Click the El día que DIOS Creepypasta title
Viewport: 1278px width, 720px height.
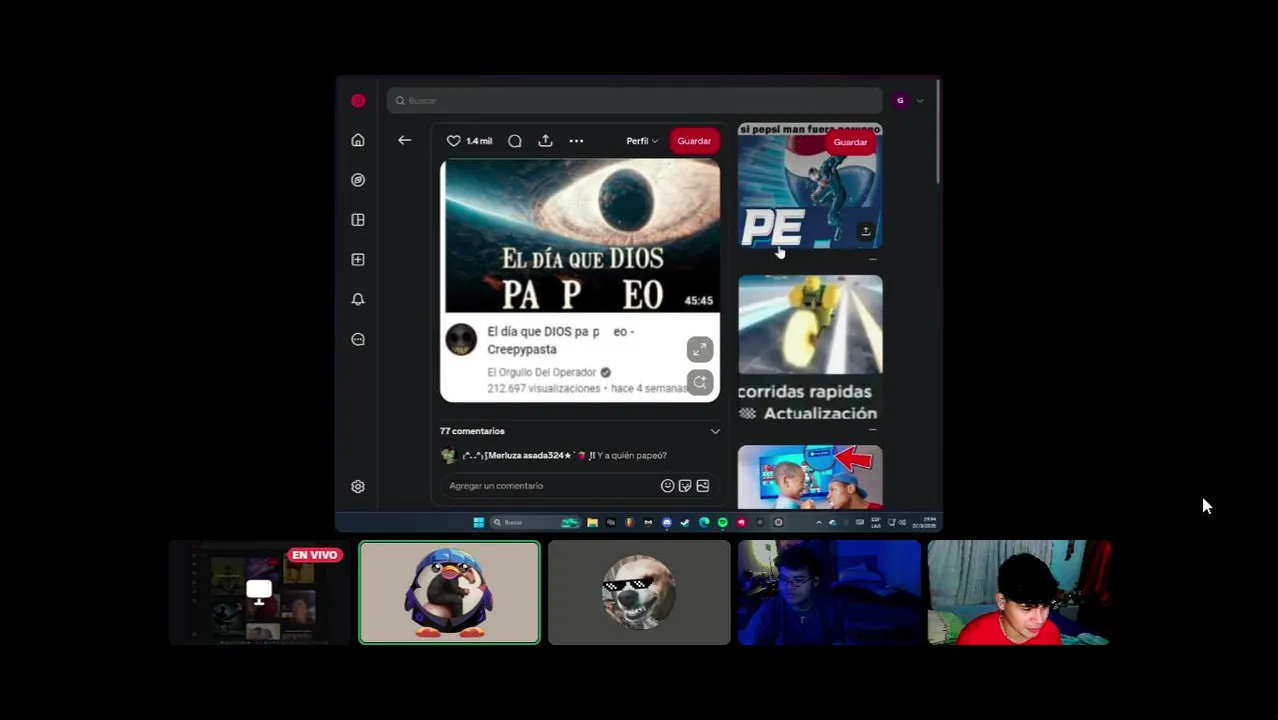coord(561,341)
